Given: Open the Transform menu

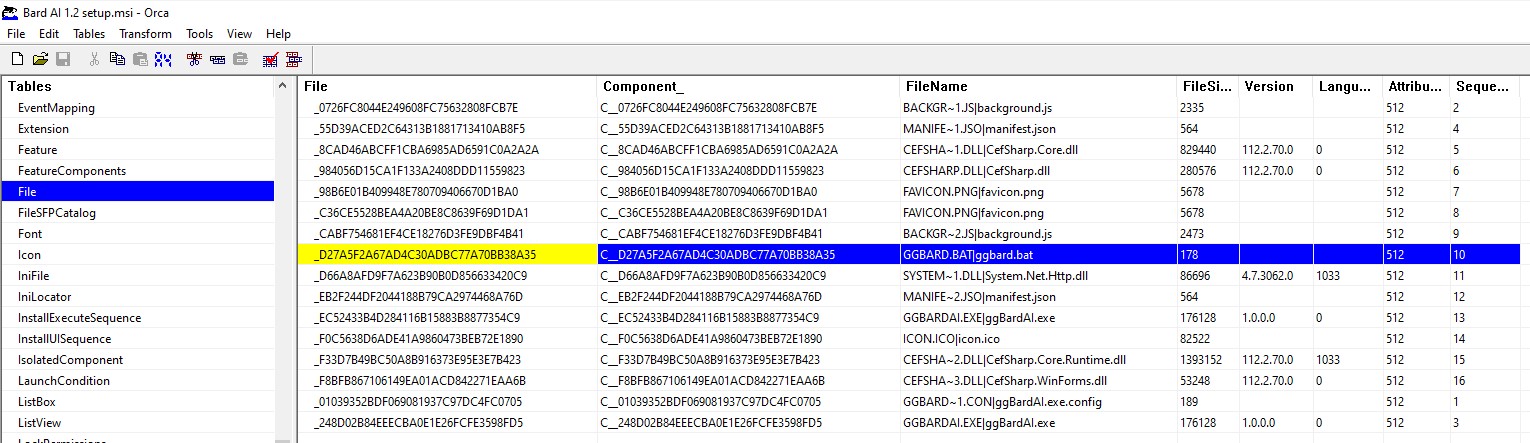Looking at the screenshot, I should click(146, 34).
